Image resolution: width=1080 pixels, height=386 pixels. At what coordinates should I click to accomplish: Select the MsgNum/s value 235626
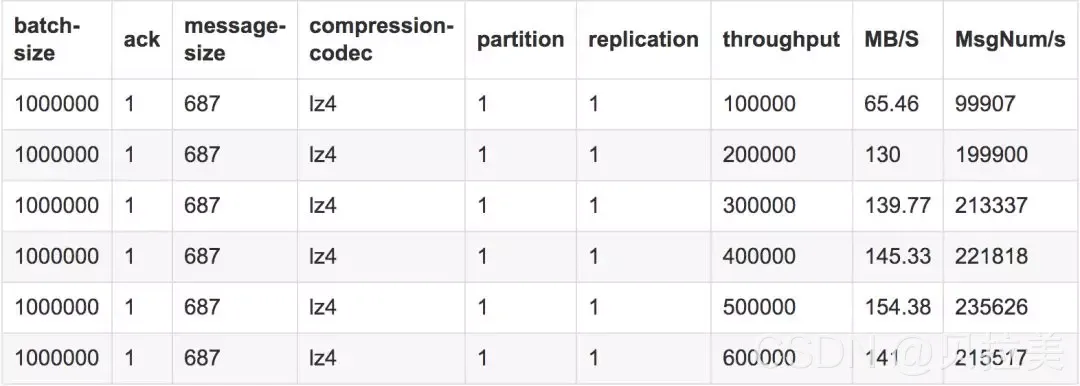tap(991, 307)
